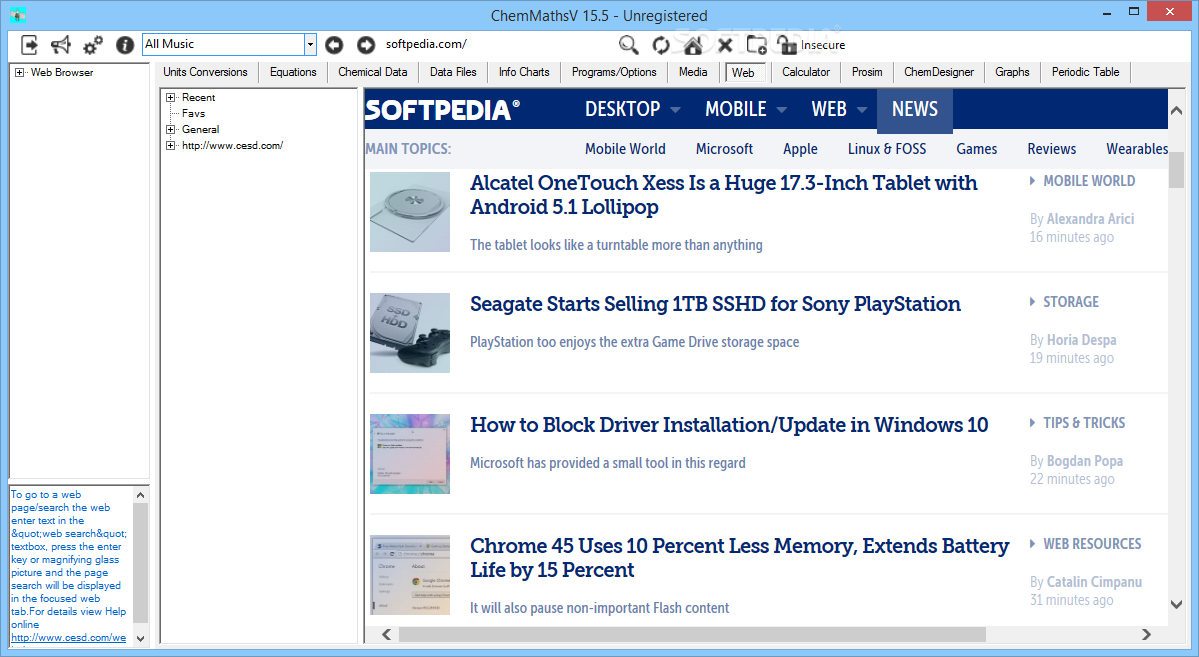Click the STORAGE category link
This screenshot has height=657, width=1199.
1071,302
